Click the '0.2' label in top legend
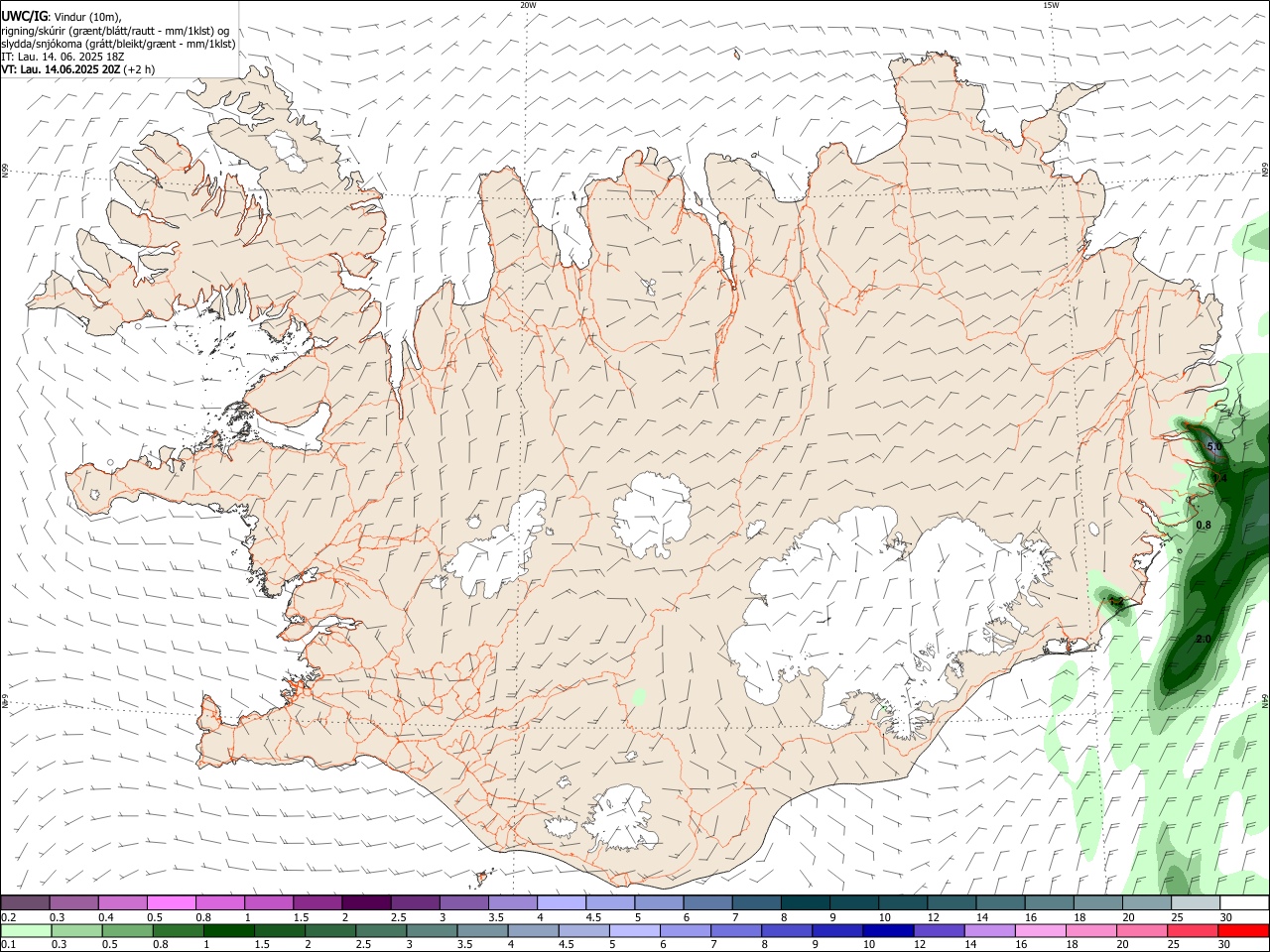 [8, 917]
